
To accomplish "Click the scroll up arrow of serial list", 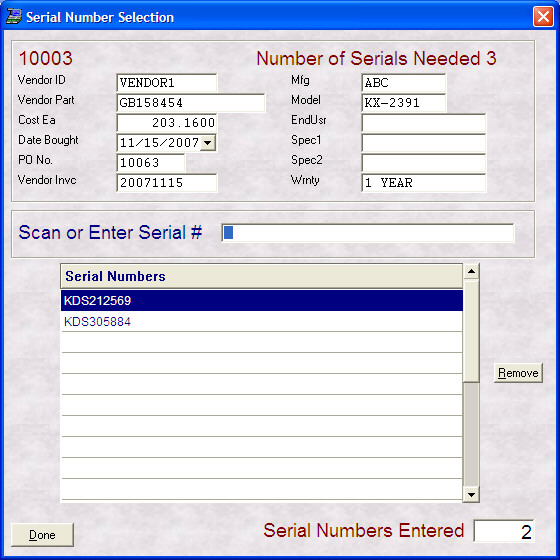I will pyautogui.click(x=471, y=271).
